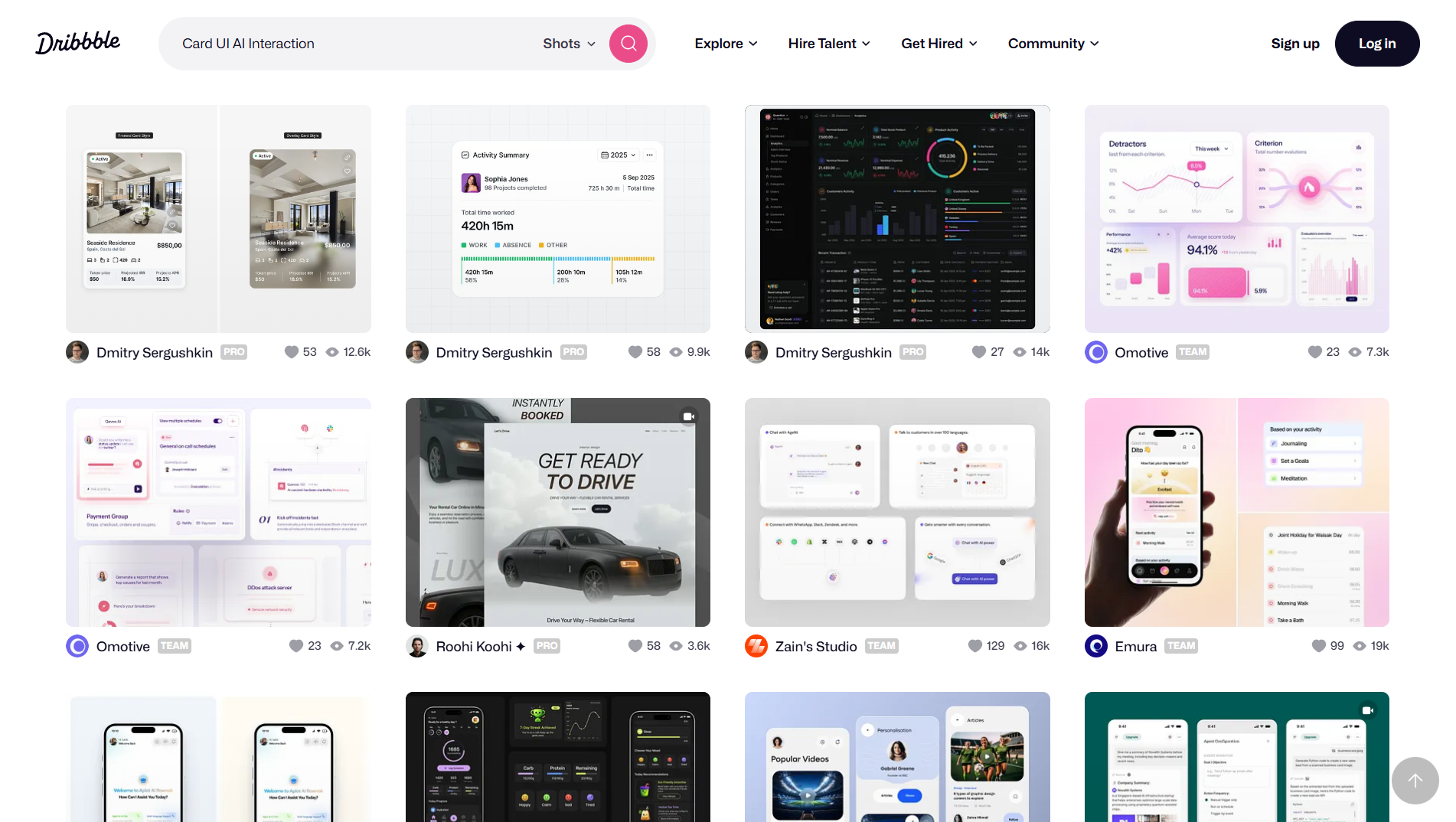This screenshot has width=1456, height=822.
Task: Open the Activity Summary shot thumbnail
Action: (x=557, y=219)
